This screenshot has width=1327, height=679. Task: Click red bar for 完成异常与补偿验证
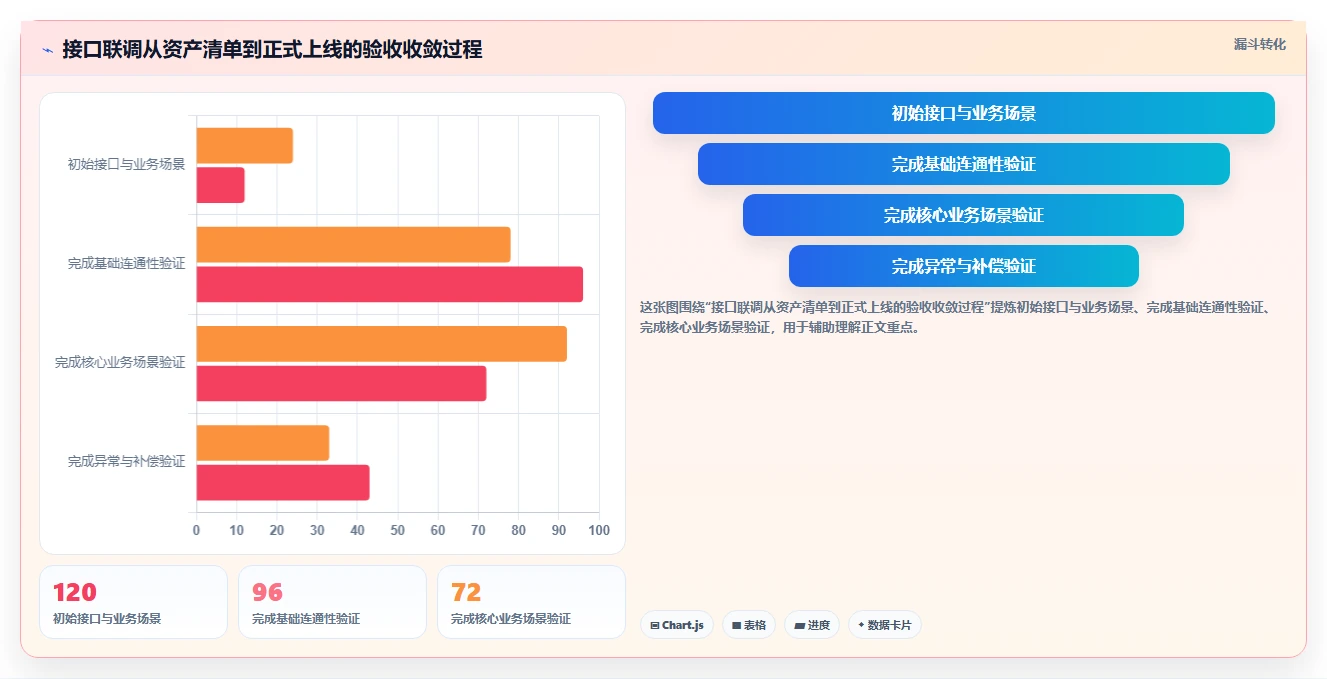coord(282,483)
